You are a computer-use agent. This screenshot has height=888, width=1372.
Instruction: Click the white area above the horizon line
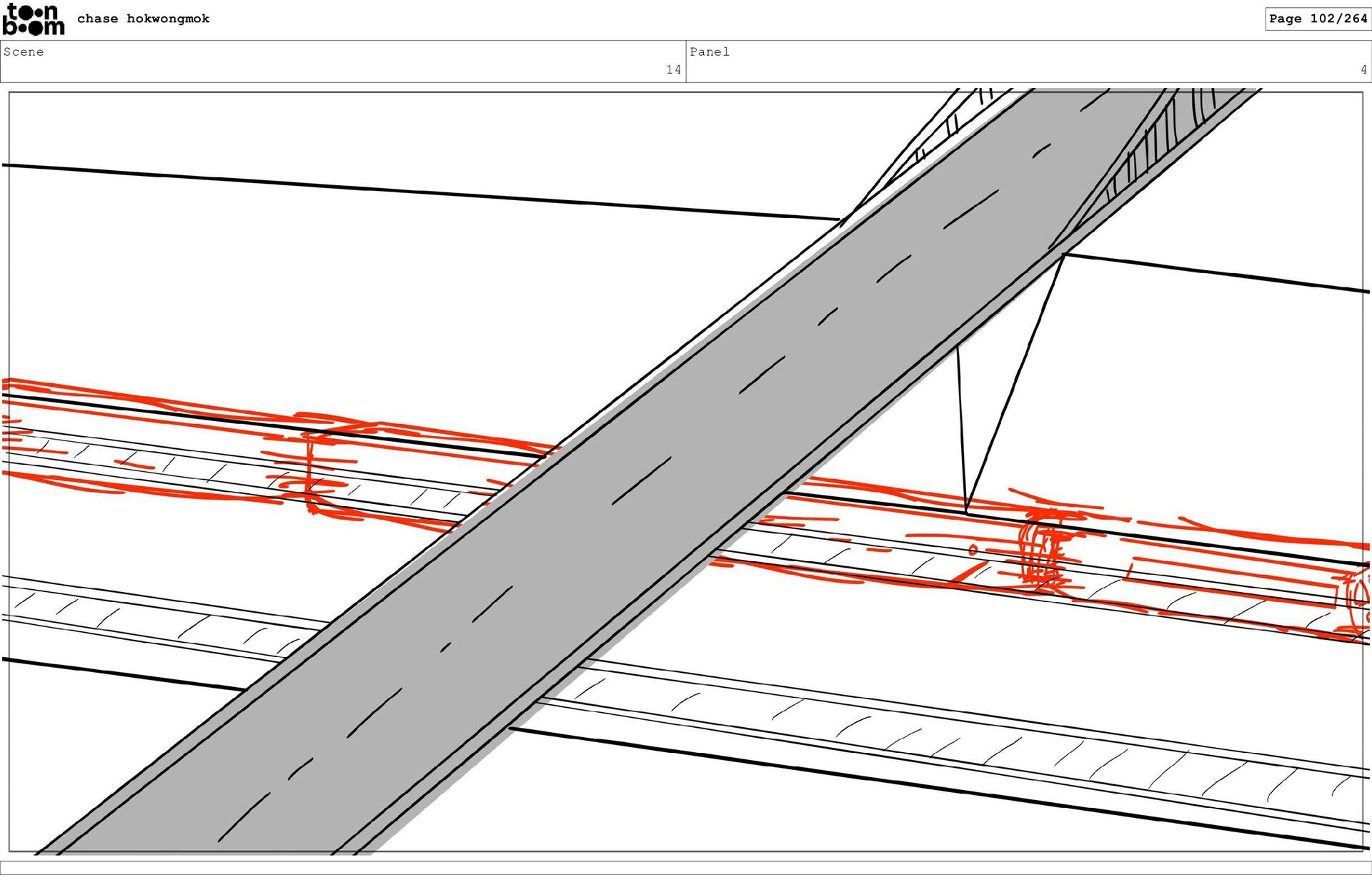point(357,129)
